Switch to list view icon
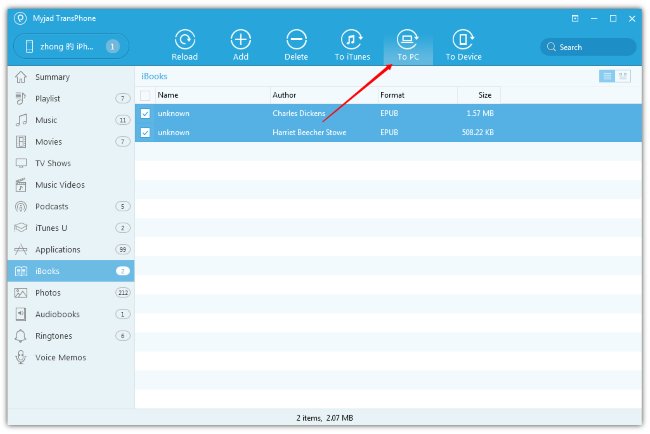The image size is (650, 434). 607,76
